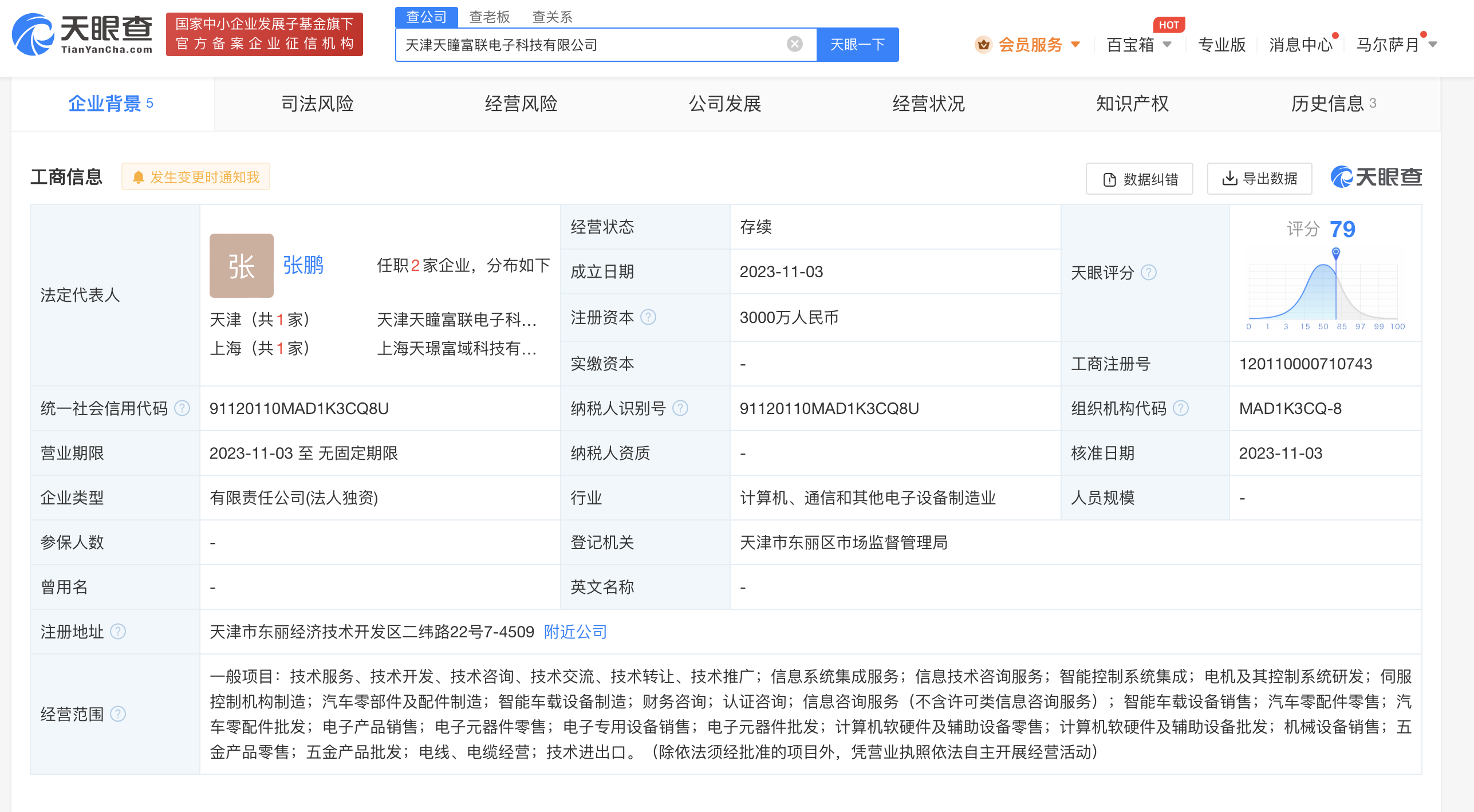This screenshot has height=812, width=1474.
Task: Click help icon next to 统一社会信用代码
Action: click(x=182, y=408)
